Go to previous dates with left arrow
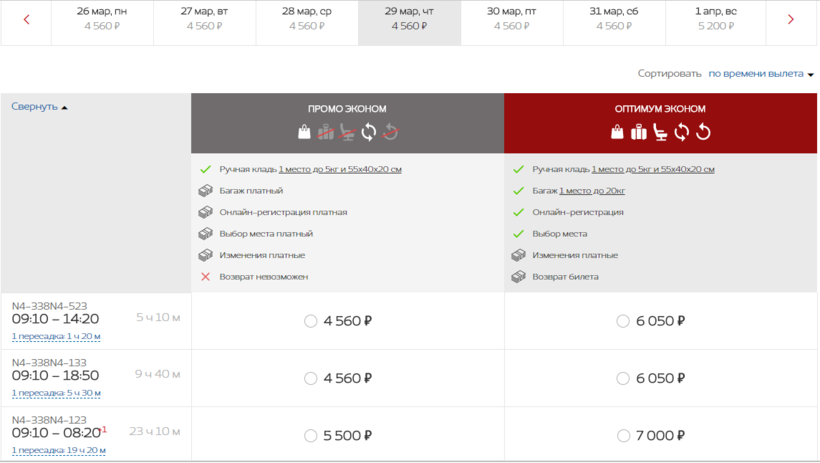Viewport: 820px width, 463px height. pyautogui.click(x=27, y=20)
